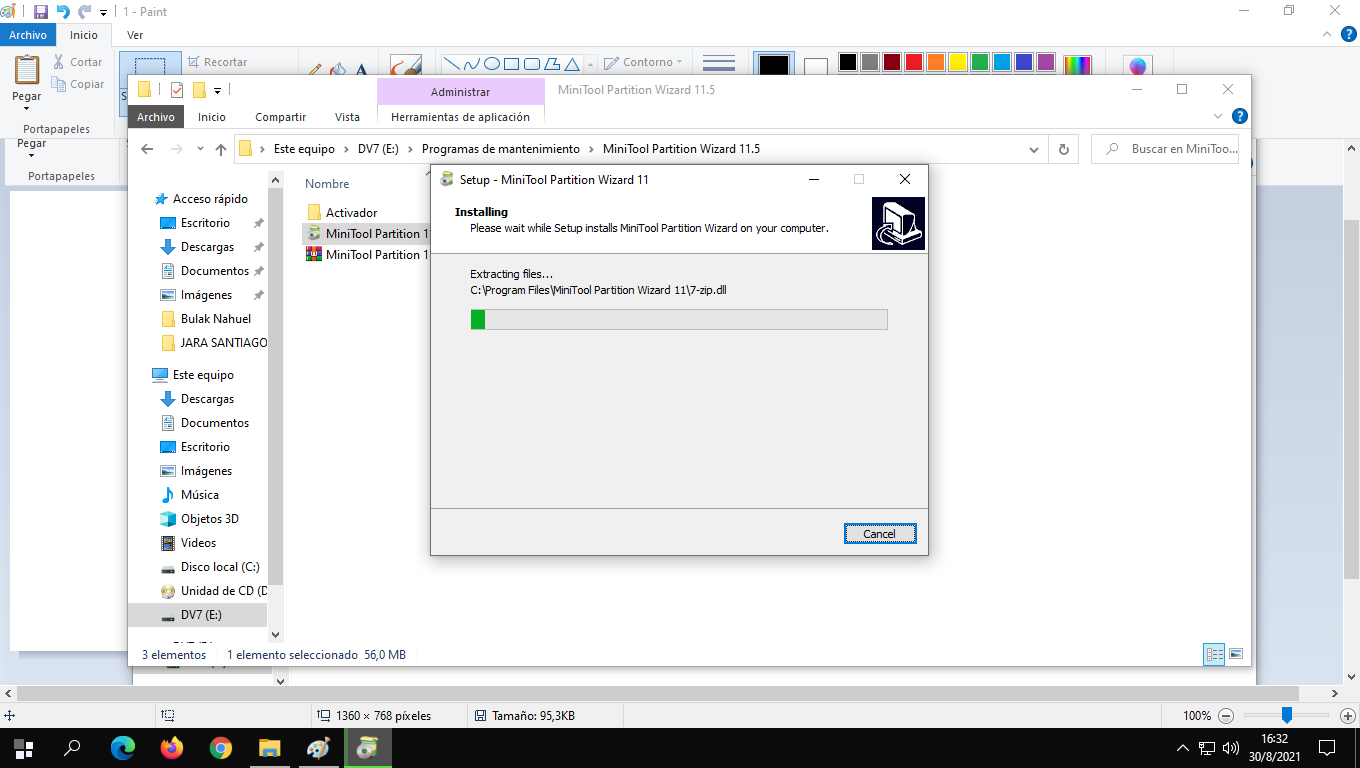Open Paint 3D from the ribbon
This screenshot has width=1360, height=768.
[1137, 66]
